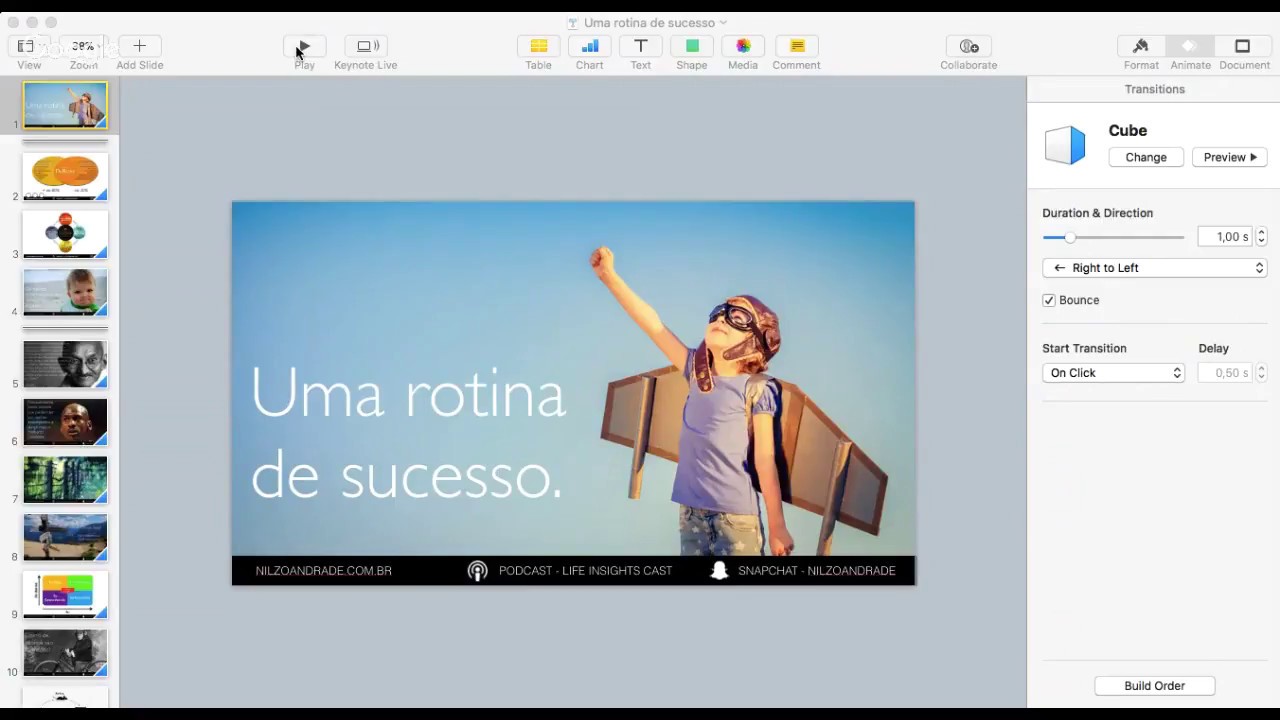Screen dimensions: 1280x720
Task: Click the duration stepper arrows
Action: (x=1261, y=237)
